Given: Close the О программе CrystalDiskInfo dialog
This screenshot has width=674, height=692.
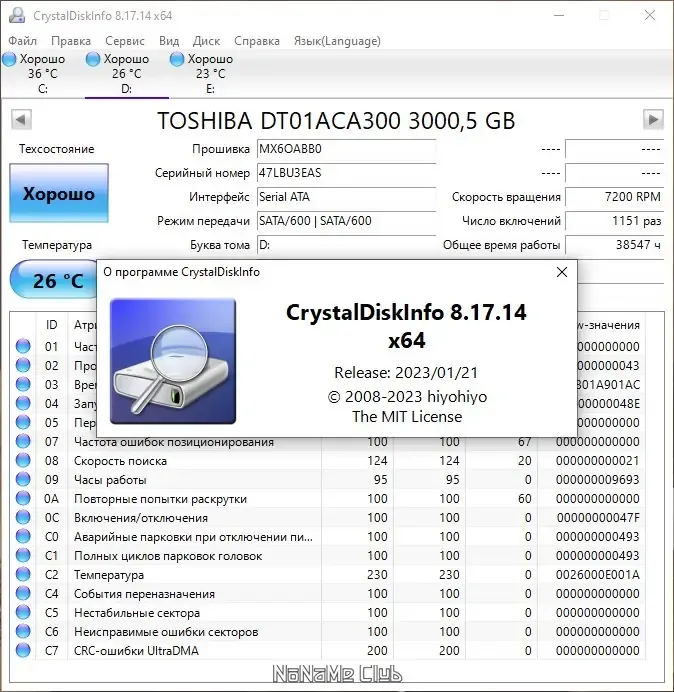Looking at the screenshot, I should (562, 272).
